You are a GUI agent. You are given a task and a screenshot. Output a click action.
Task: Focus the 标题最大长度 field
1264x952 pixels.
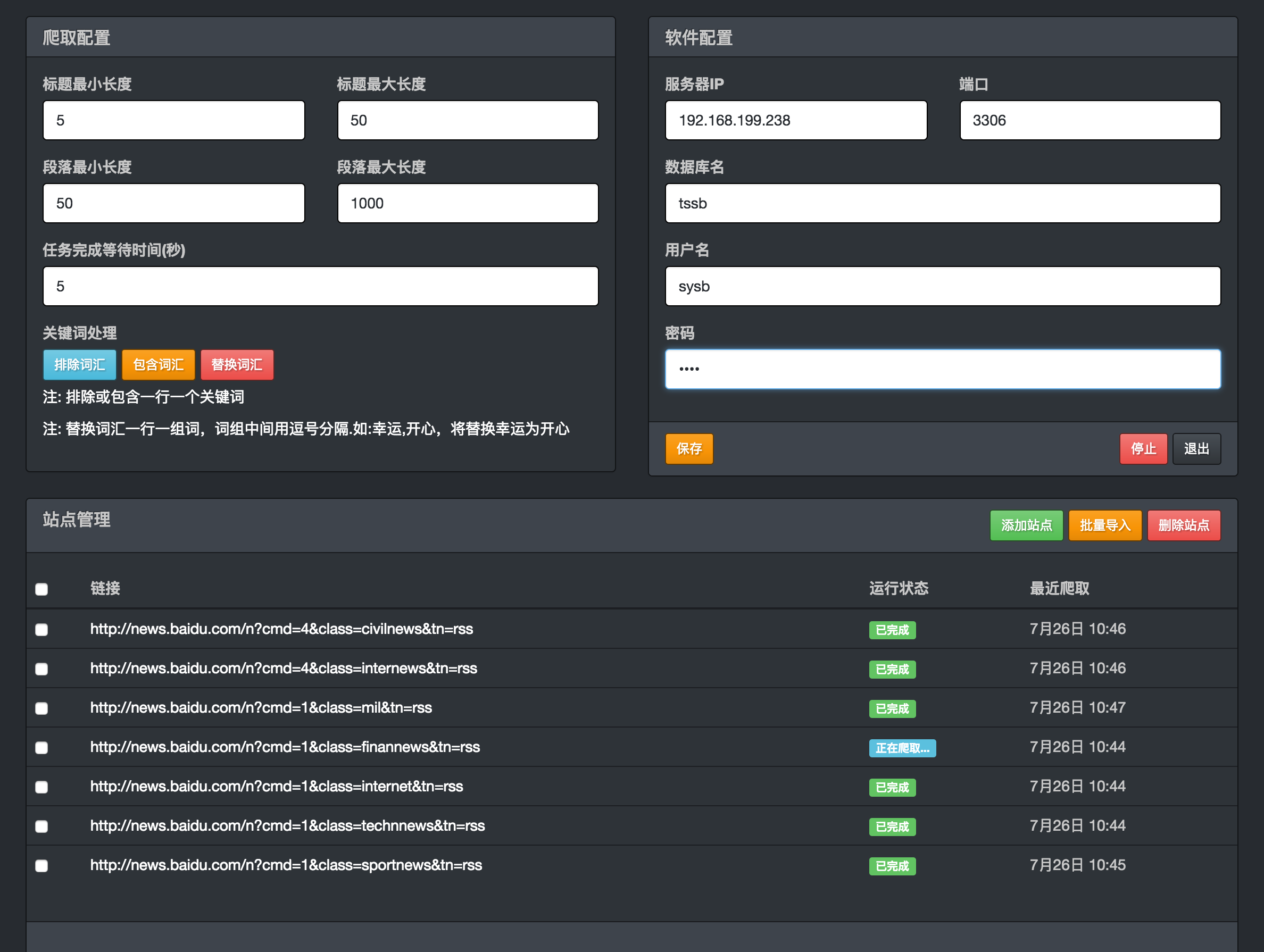pos(468,120)
